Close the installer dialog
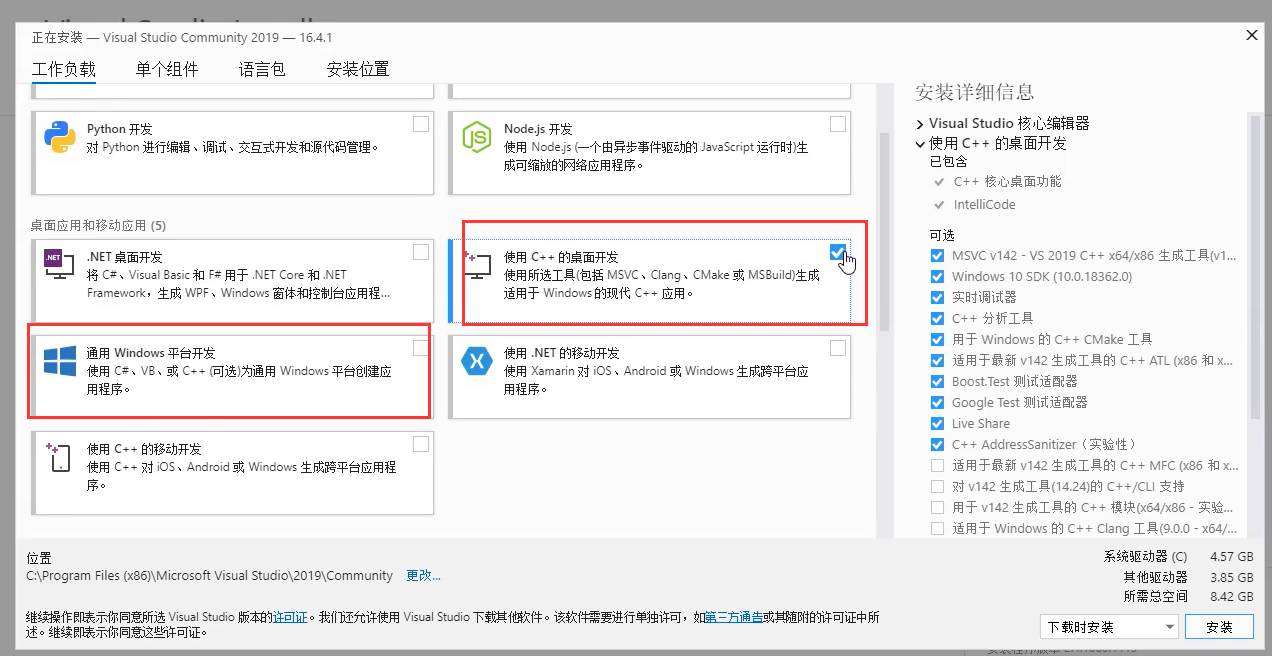 pos(1251,35)
